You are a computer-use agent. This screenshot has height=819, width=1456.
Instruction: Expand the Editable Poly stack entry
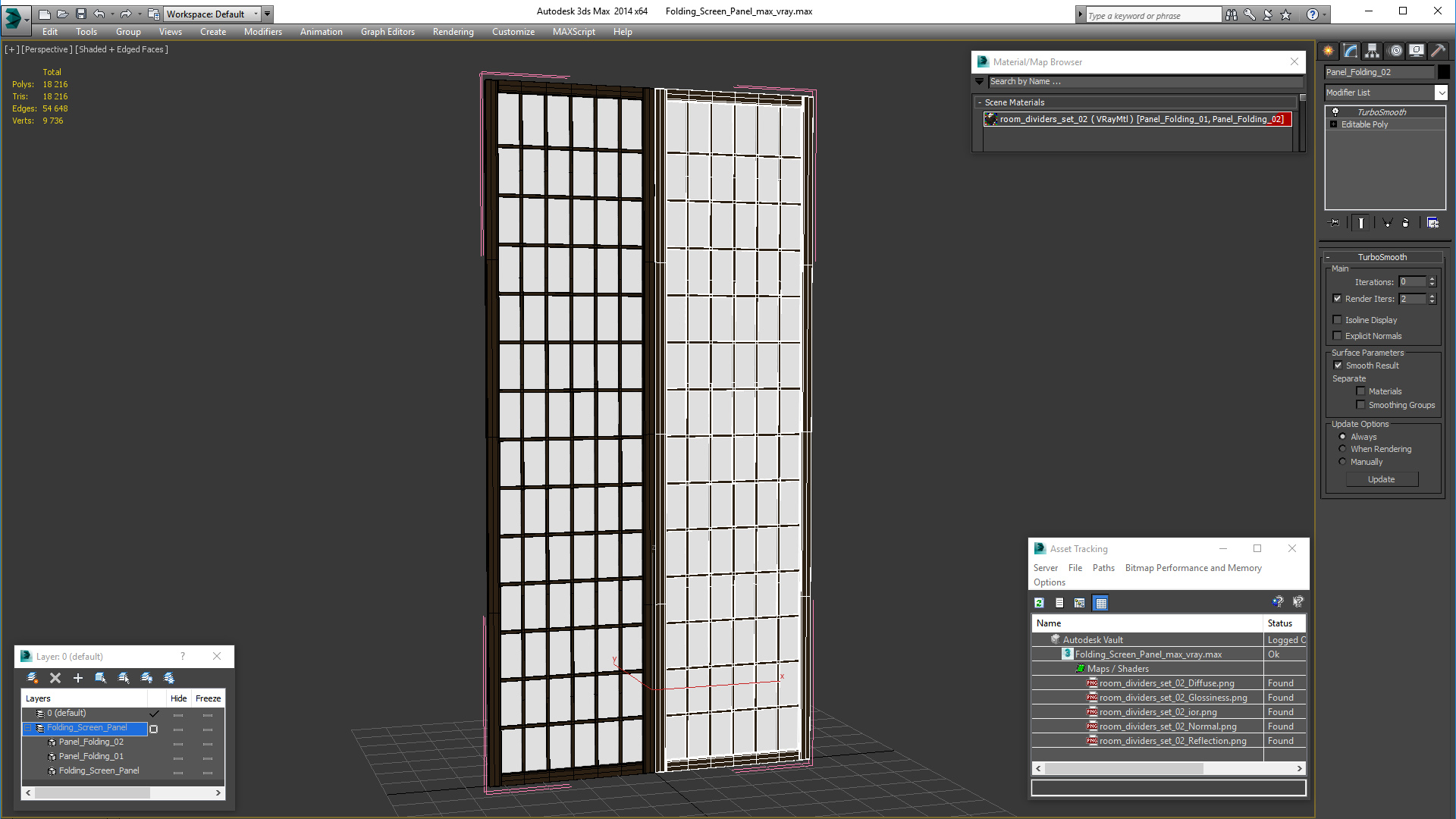pyautogui.click(x=1333, y=124)
